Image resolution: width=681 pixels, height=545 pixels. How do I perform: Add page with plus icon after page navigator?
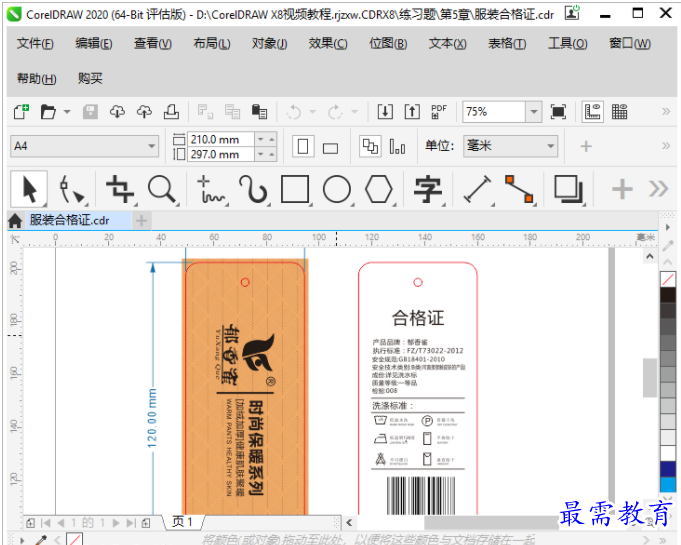(146, 523)
